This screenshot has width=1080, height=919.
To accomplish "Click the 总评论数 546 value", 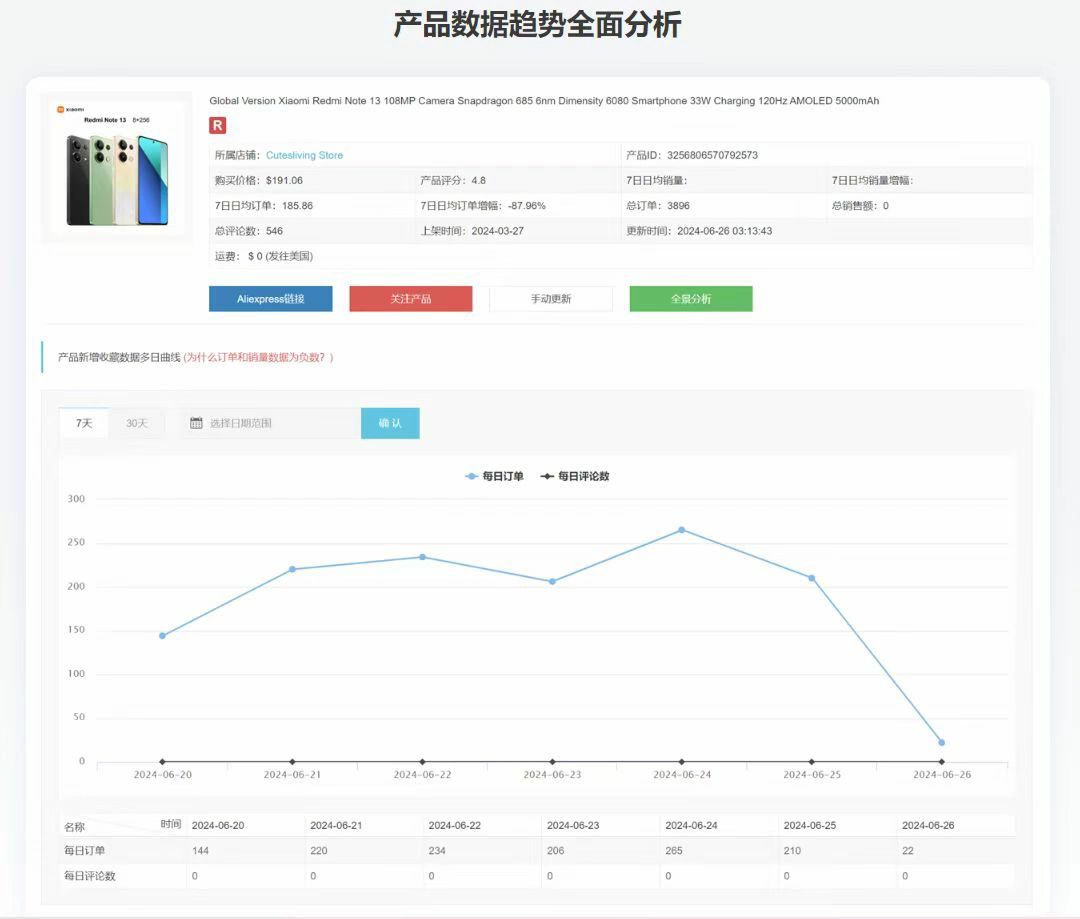I will coord(274,231).
